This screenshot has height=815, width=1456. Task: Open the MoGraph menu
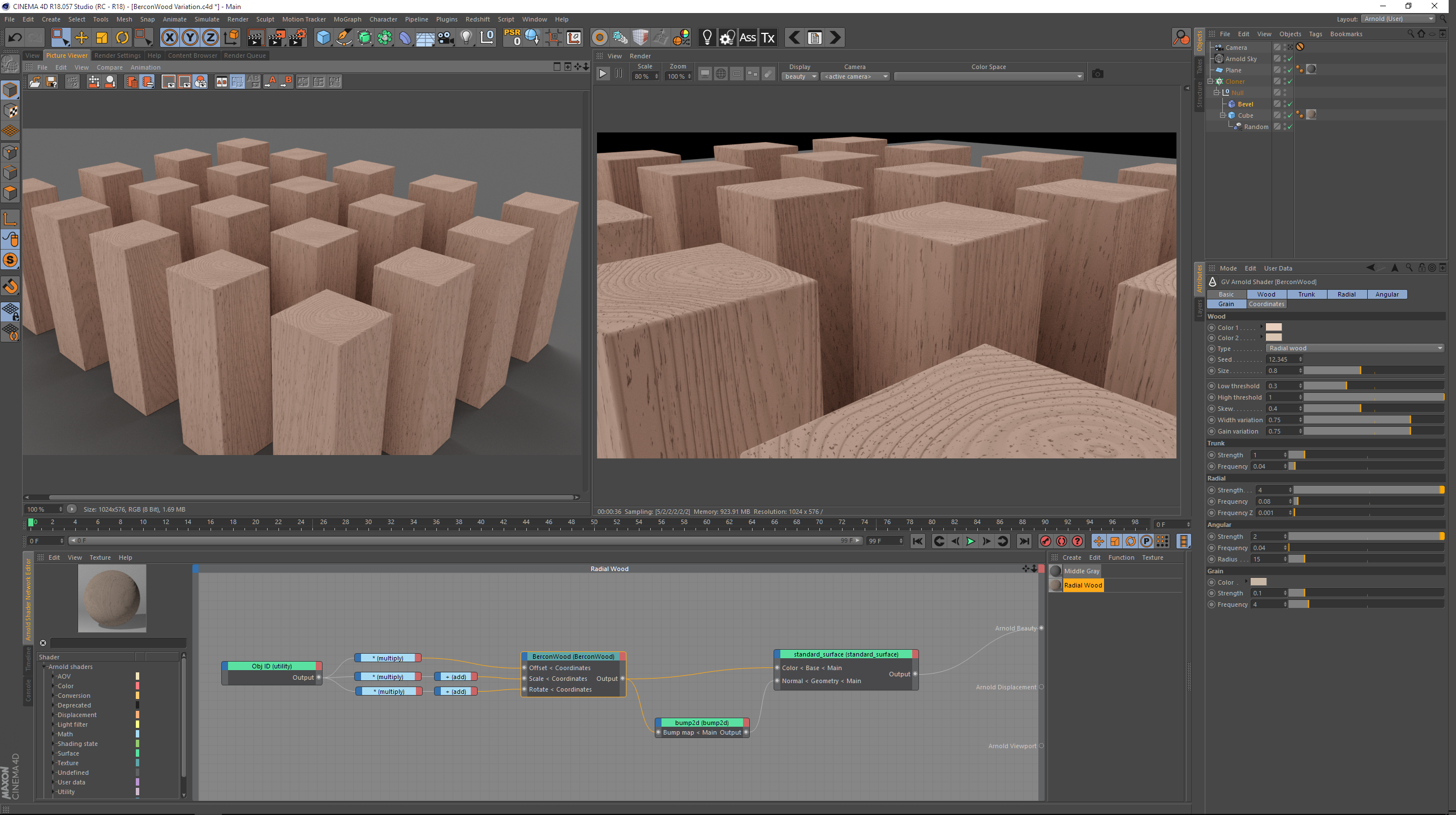point(347,19)
